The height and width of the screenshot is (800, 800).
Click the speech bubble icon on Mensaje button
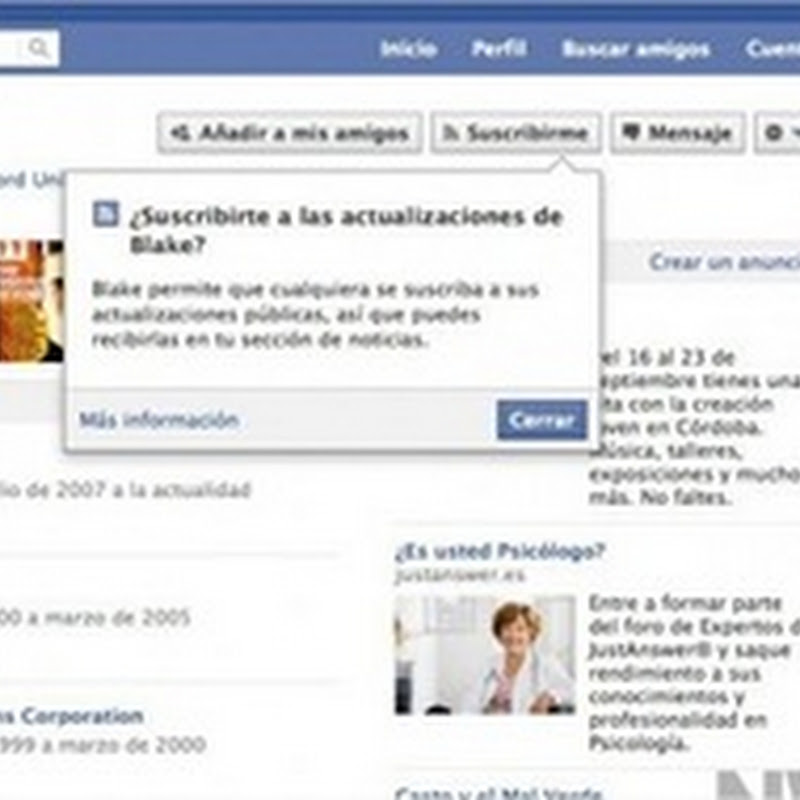[x=631, y=133]
